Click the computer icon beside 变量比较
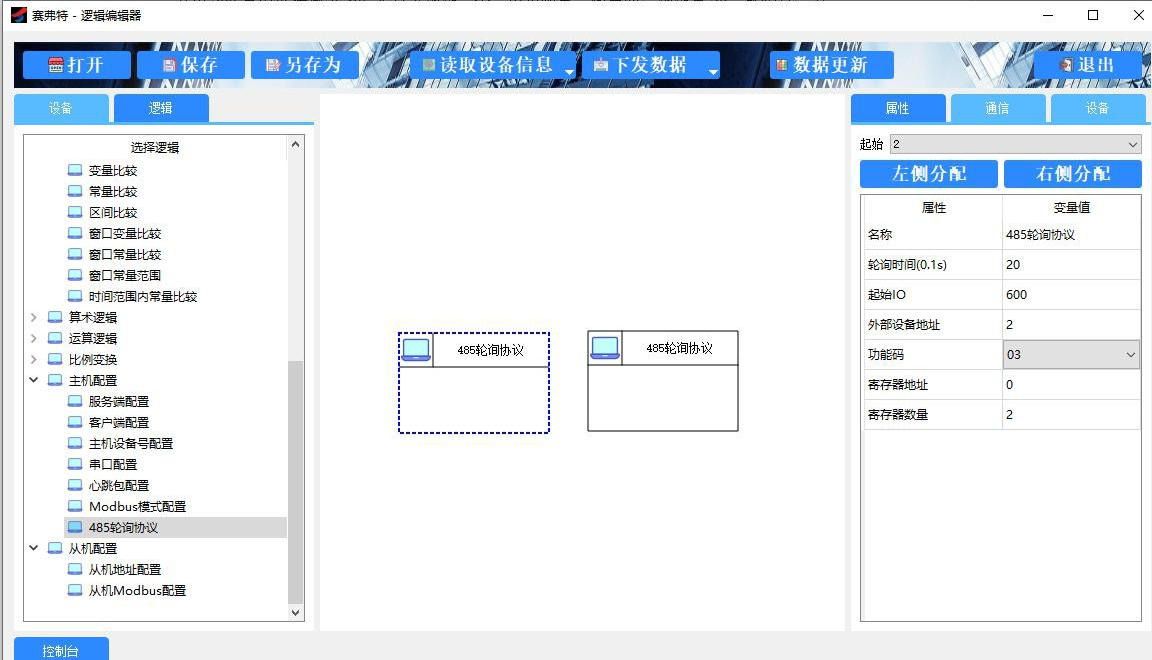Viewport: 1152px width, 660px height. 75,170
